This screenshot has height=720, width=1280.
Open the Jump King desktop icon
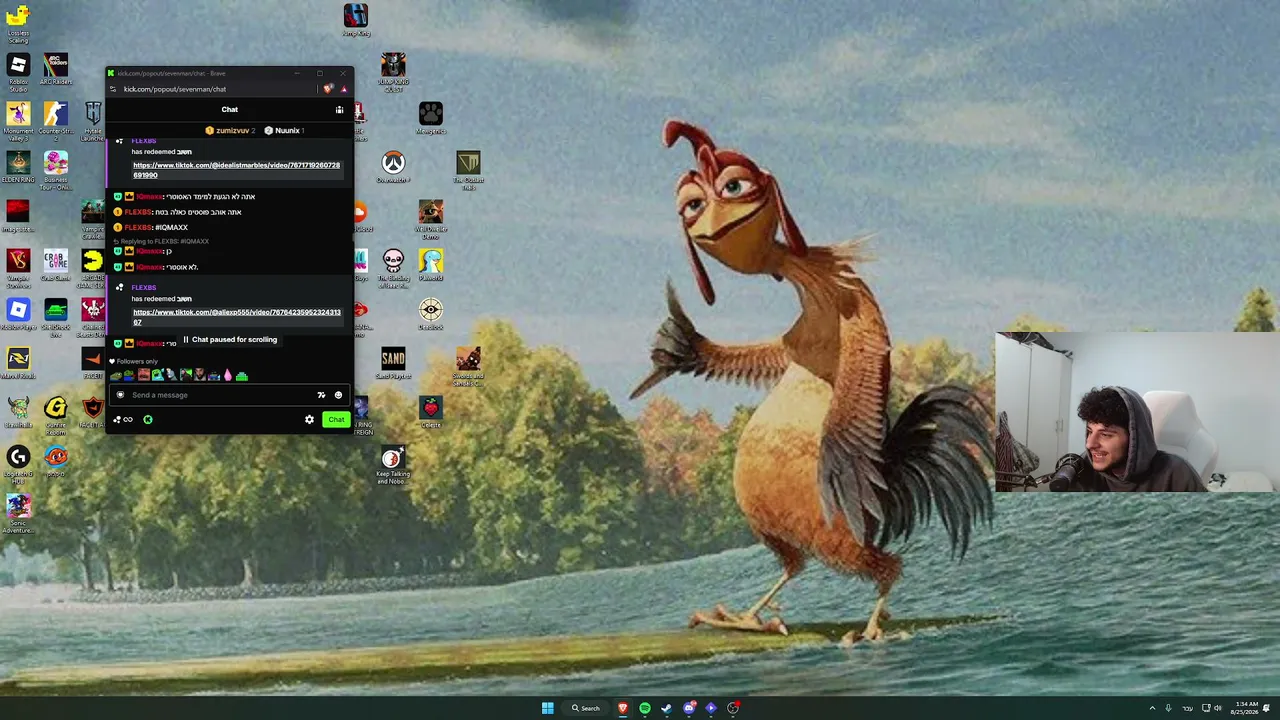tap(356, 20)
